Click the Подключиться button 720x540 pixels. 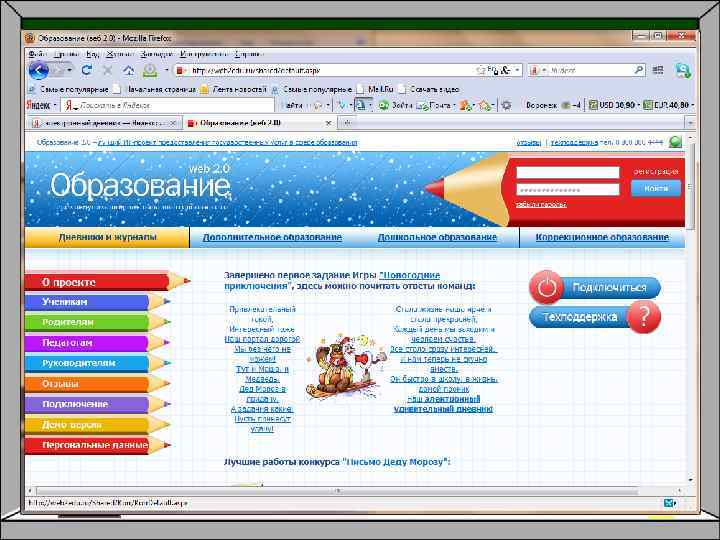pos(595,287)
